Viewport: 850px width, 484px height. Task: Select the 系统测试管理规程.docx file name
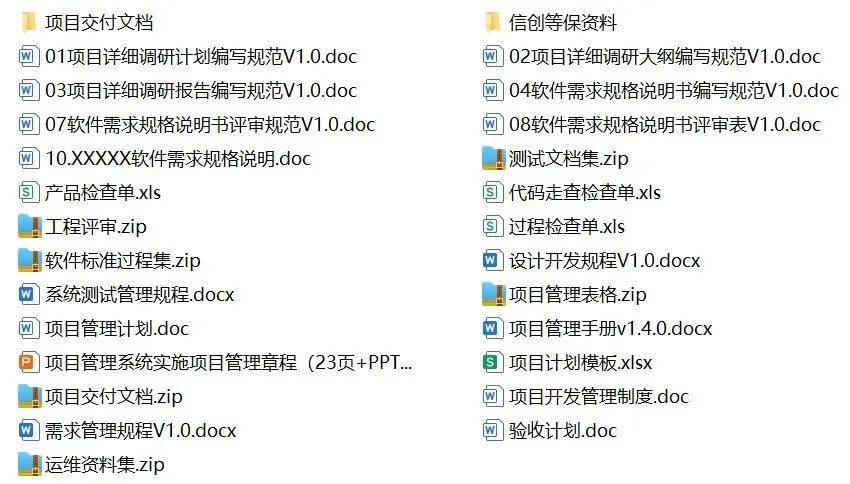click(x=139, y=295)
